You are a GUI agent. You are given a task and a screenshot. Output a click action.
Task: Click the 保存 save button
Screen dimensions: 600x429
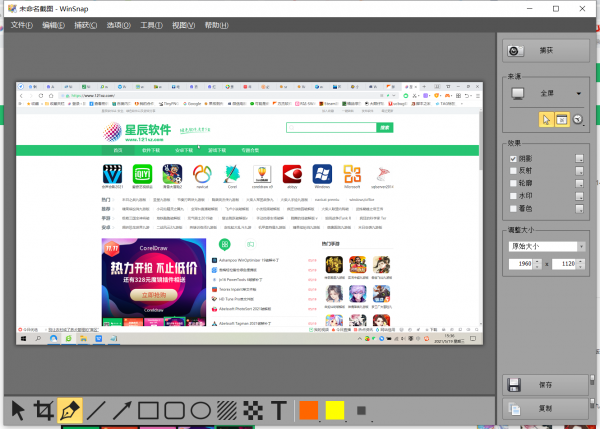[545, 385]
